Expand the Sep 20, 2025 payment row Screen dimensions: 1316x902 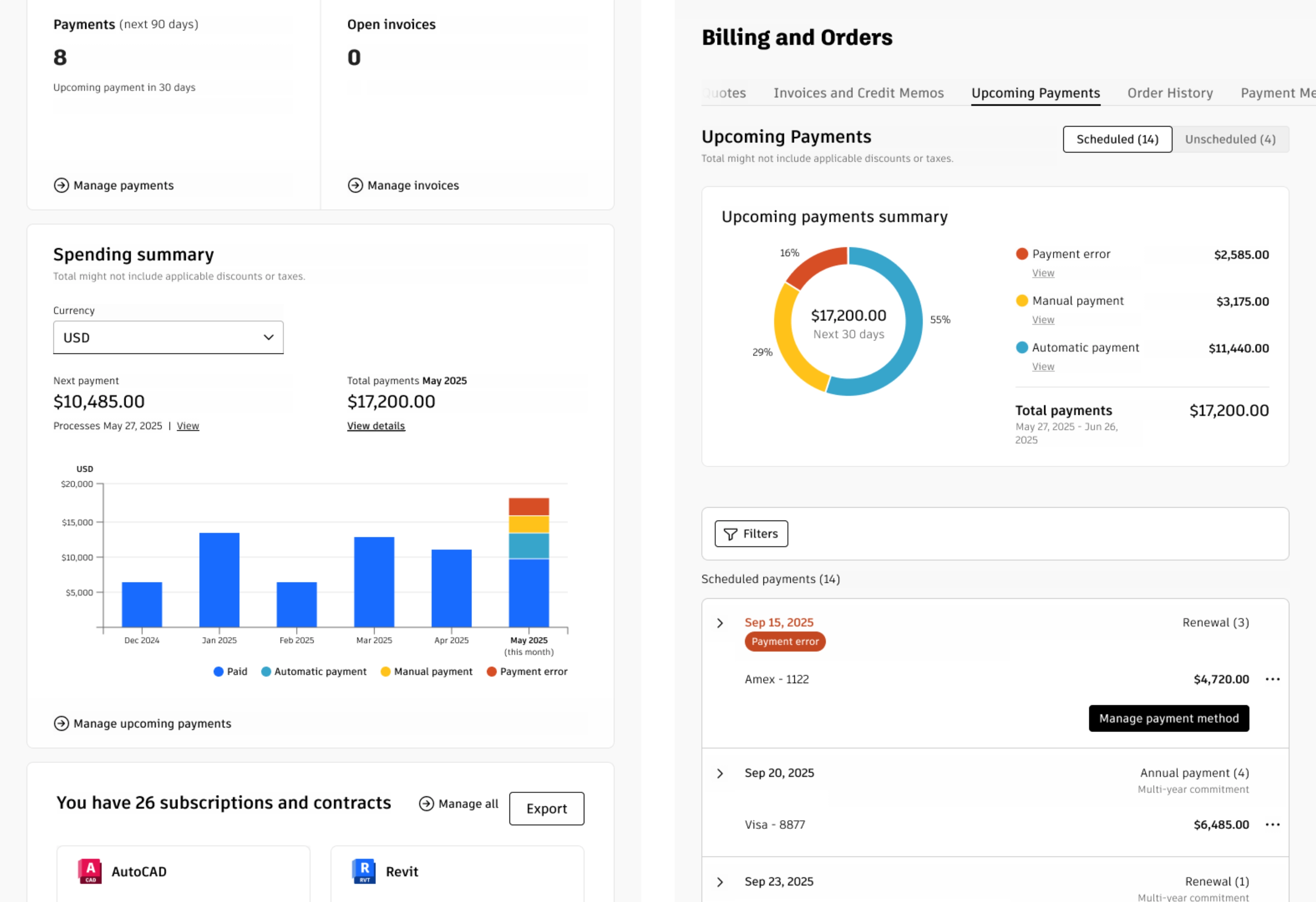(720, 773)
